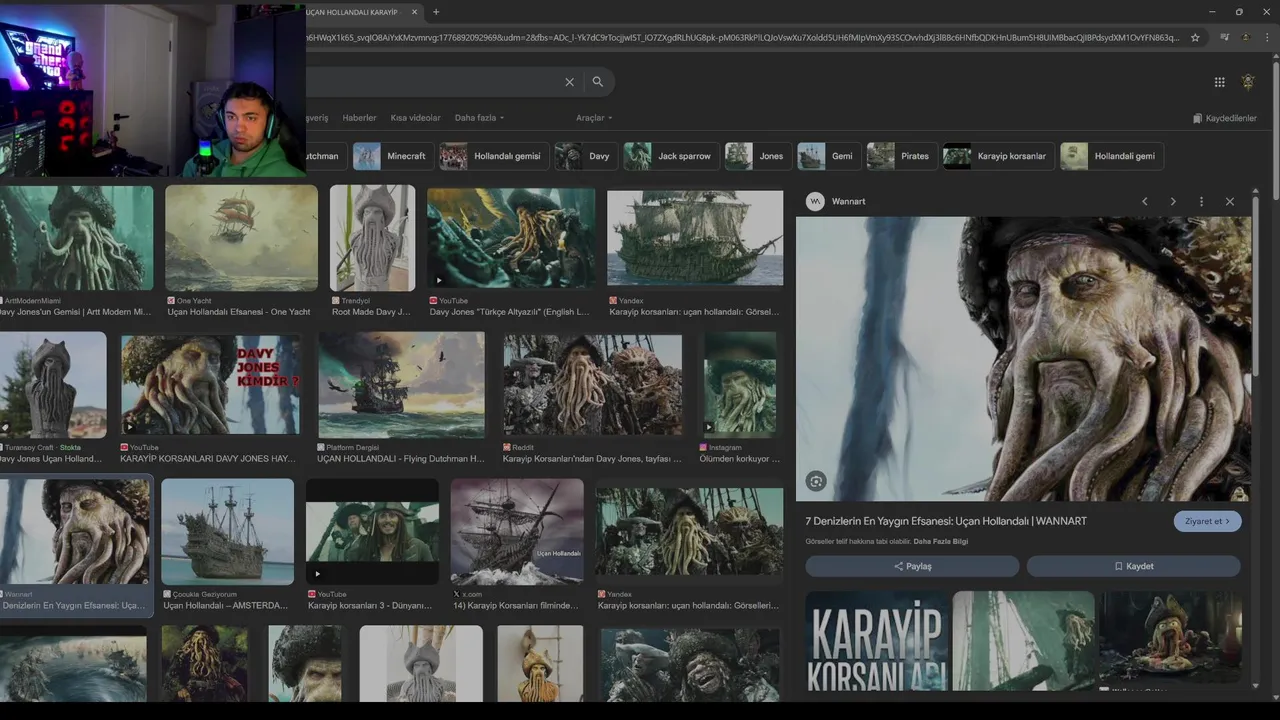Viewport: 1280px width, 720px height.
Task: Open a new browser tab
Action: (x=436, y=12)
